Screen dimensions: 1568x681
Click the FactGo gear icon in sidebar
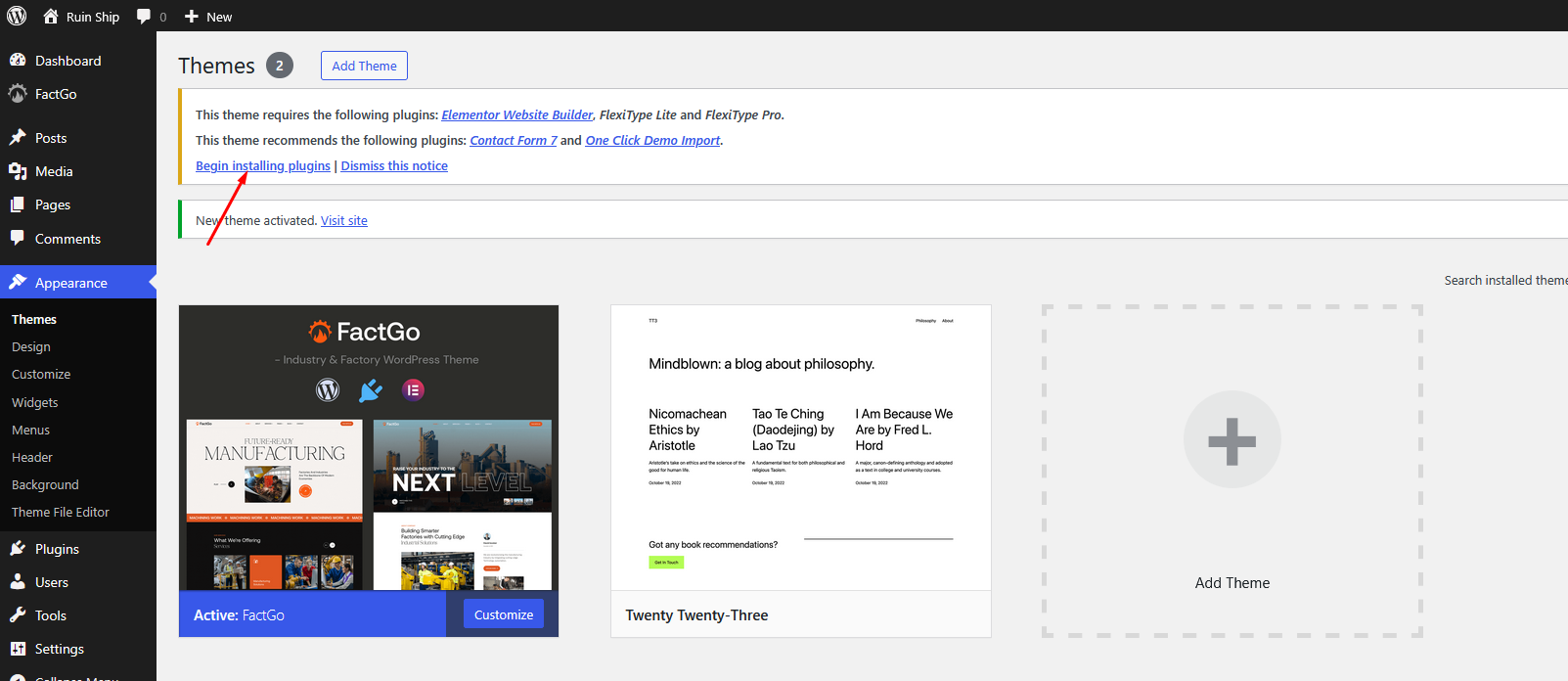18,94
